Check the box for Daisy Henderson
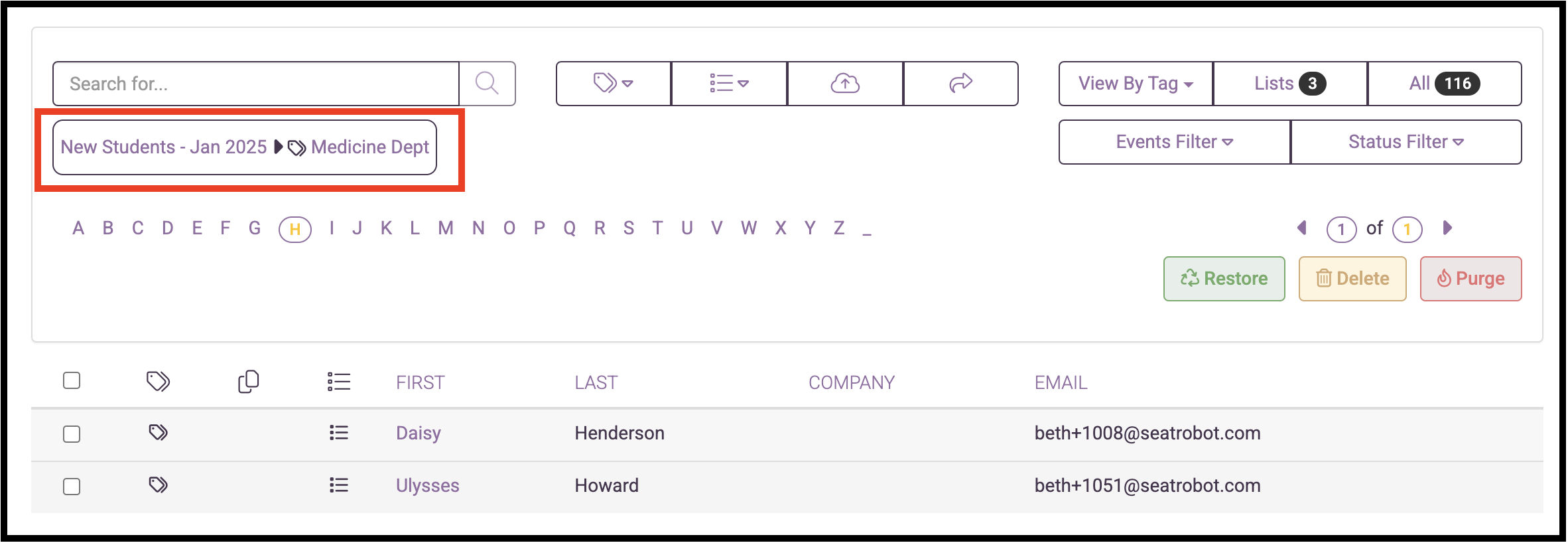 click(x=72, y=434)
